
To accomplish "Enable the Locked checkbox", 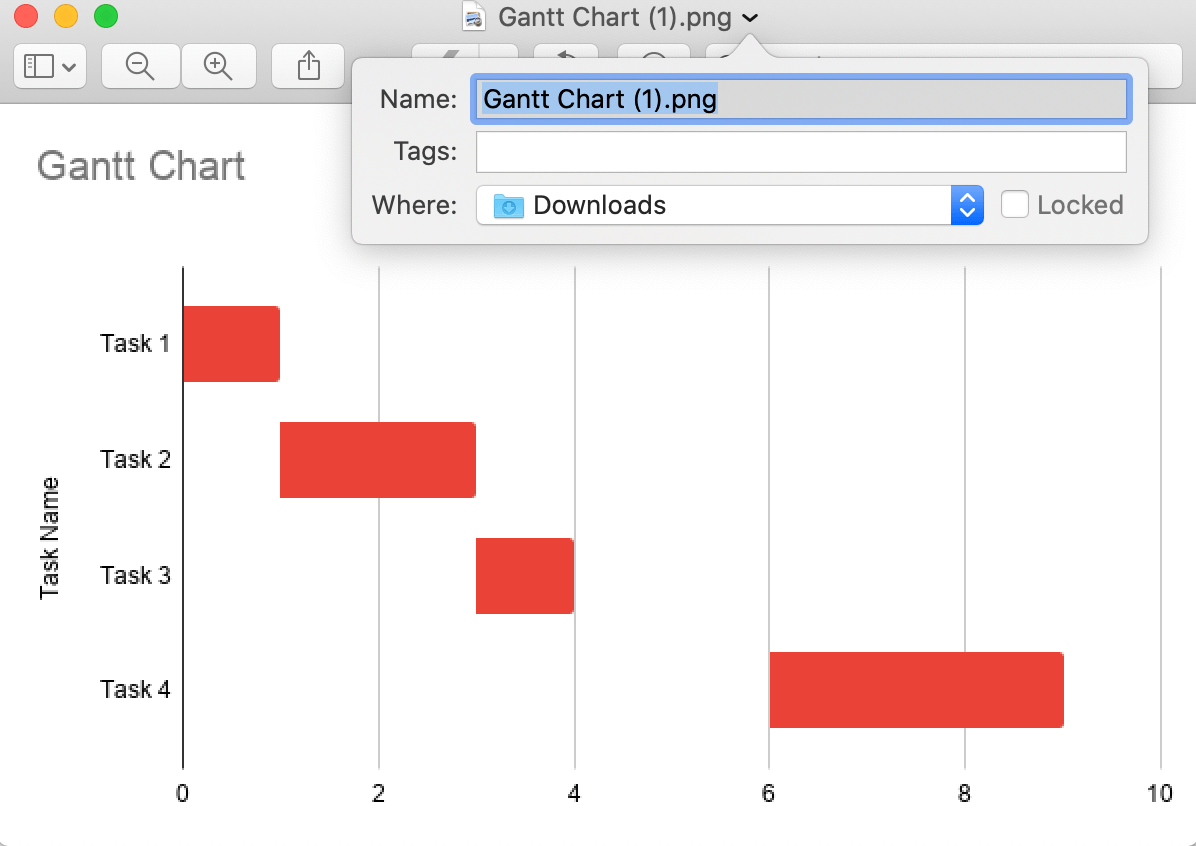I will pyautogui.click(x=1015, y=204).
